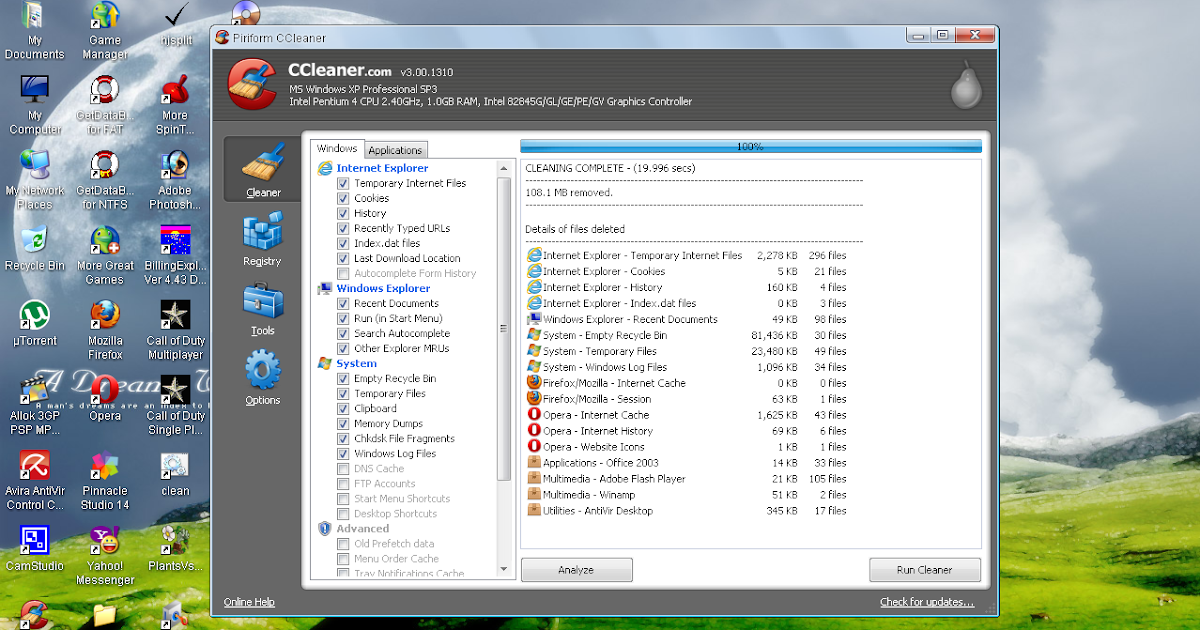Enable Desktop Shortcuts checkbox

[x=344, y=513]
